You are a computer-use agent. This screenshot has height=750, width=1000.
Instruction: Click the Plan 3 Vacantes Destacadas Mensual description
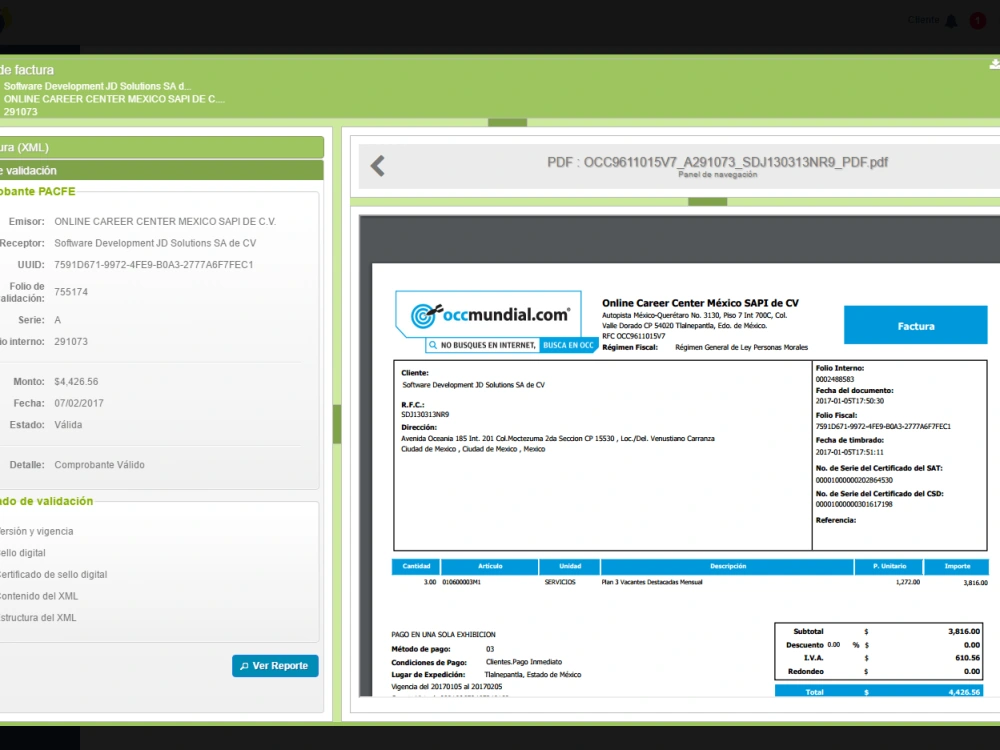(652, 582)
